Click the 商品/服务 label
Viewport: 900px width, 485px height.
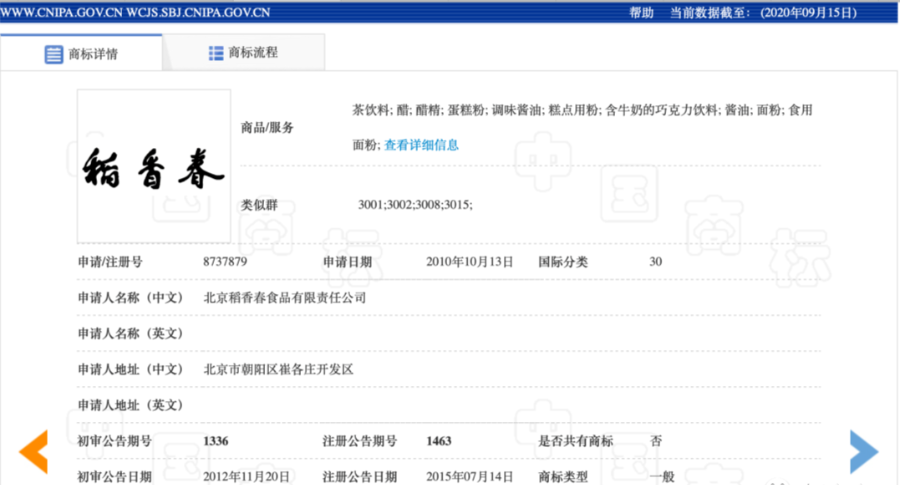[267, 127]
